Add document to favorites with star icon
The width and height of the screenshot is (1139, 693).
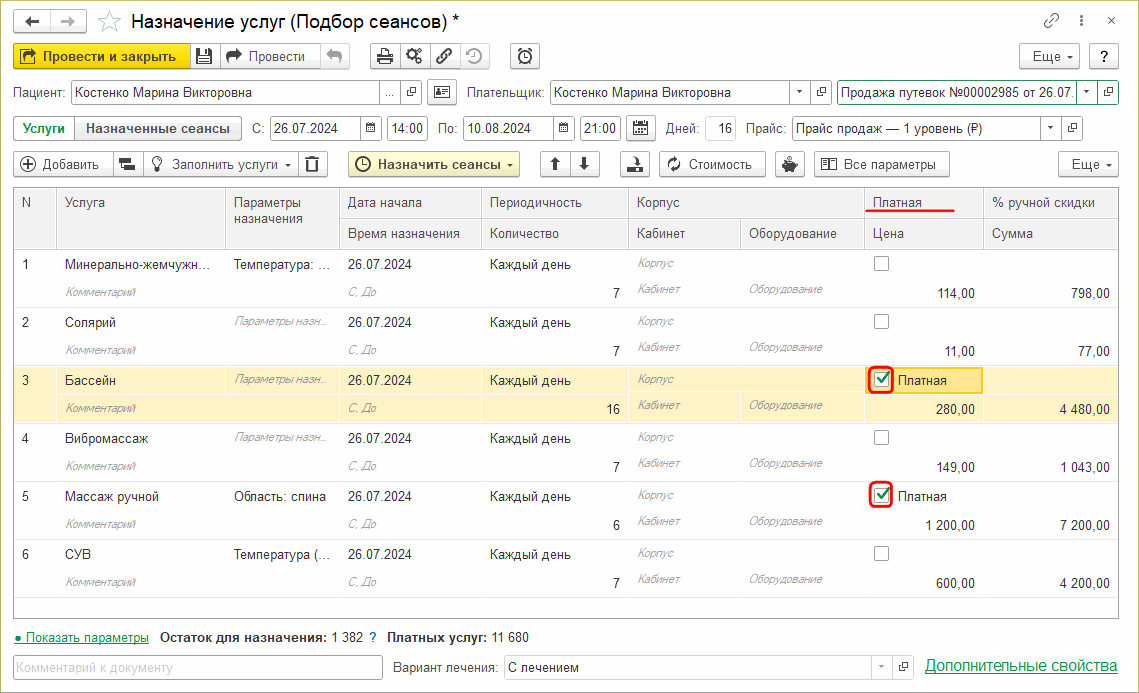tap(109, 21)
